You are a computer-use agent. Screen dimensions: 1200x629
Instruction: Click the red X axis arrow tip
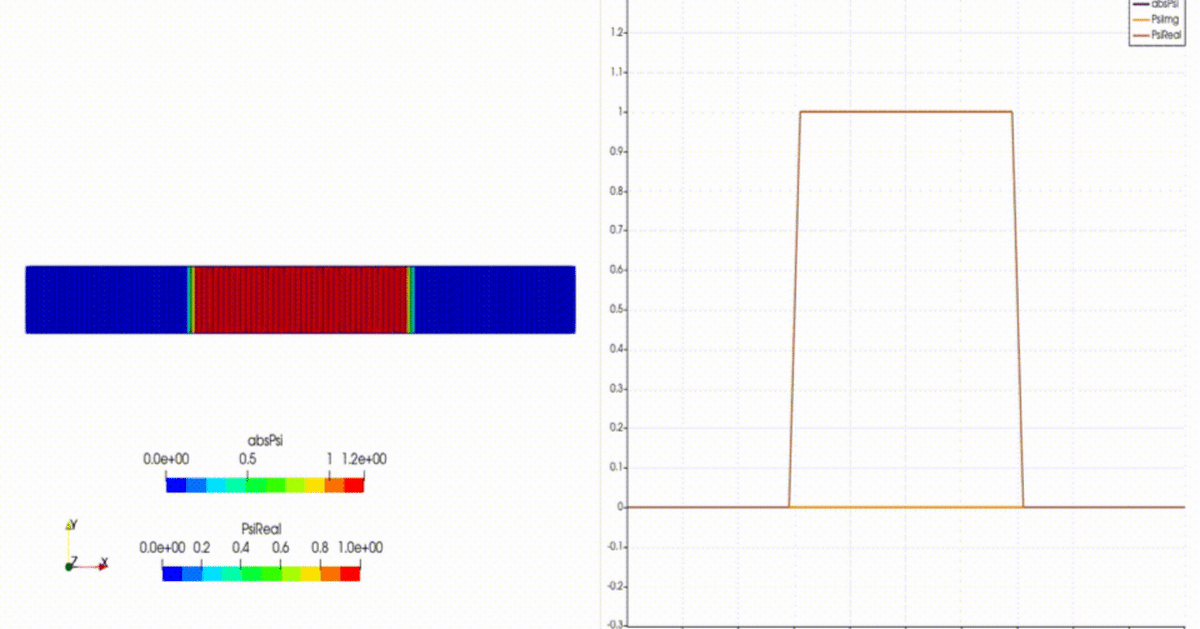coord(104,565)
